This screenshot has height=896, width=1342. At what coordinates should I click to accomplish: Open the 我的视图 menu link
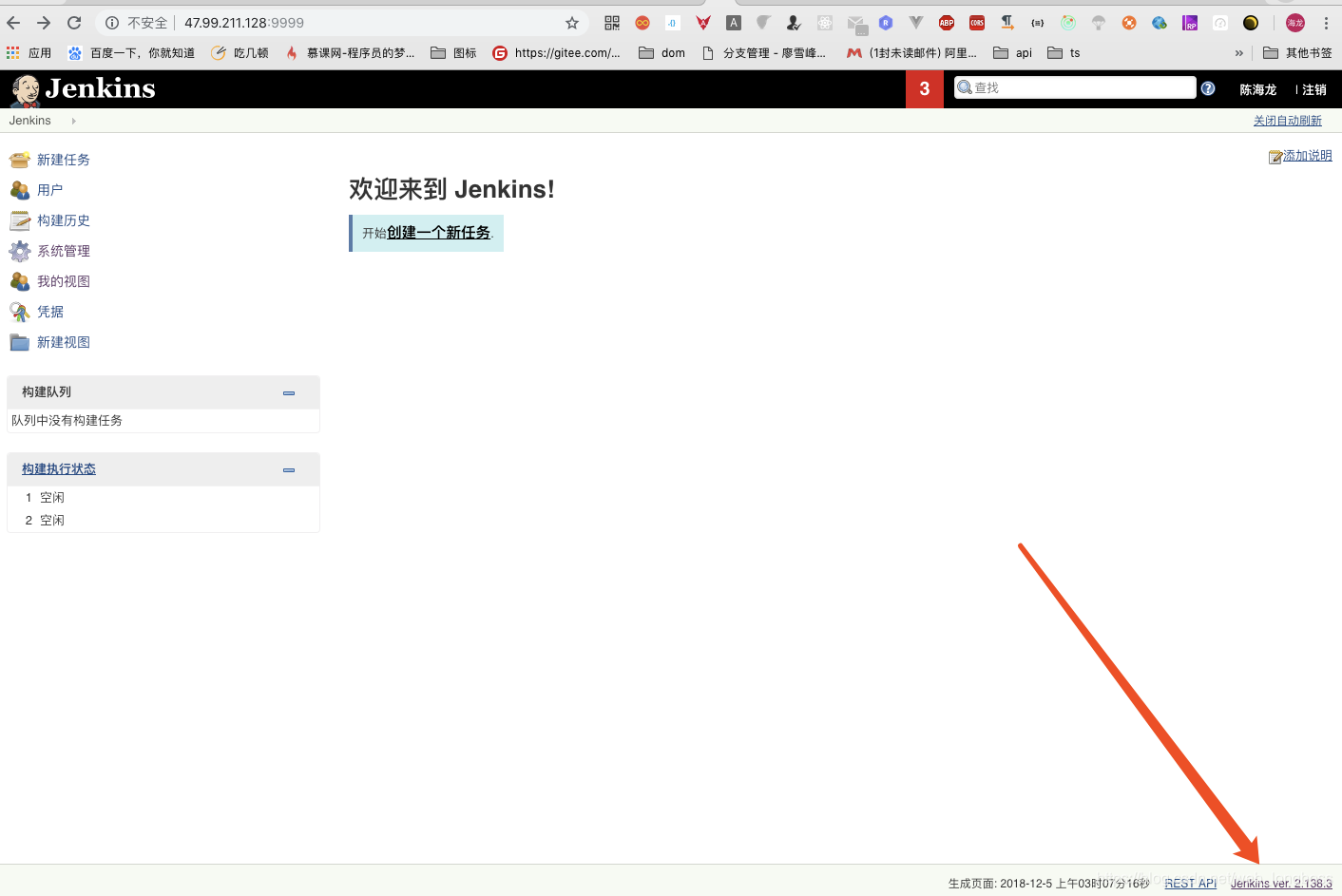(64, 281)
